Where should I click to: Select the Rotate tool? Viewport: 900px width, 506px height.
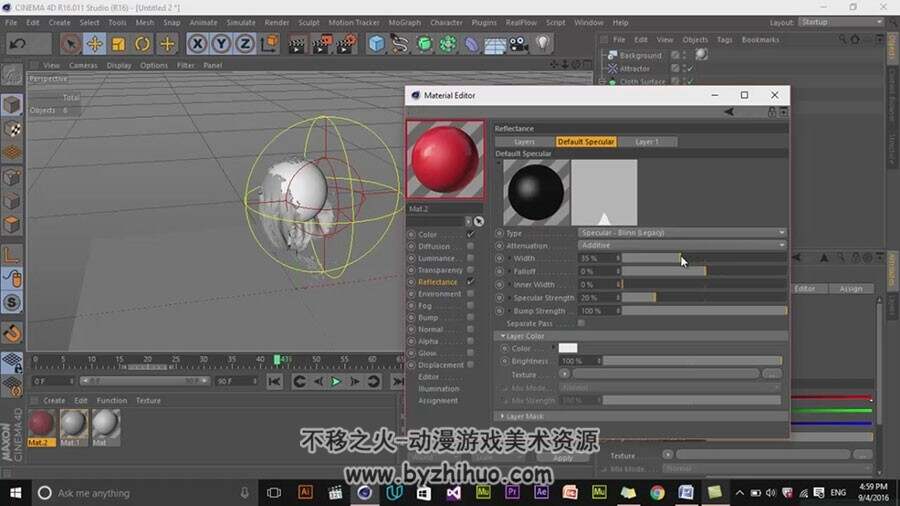142,44
